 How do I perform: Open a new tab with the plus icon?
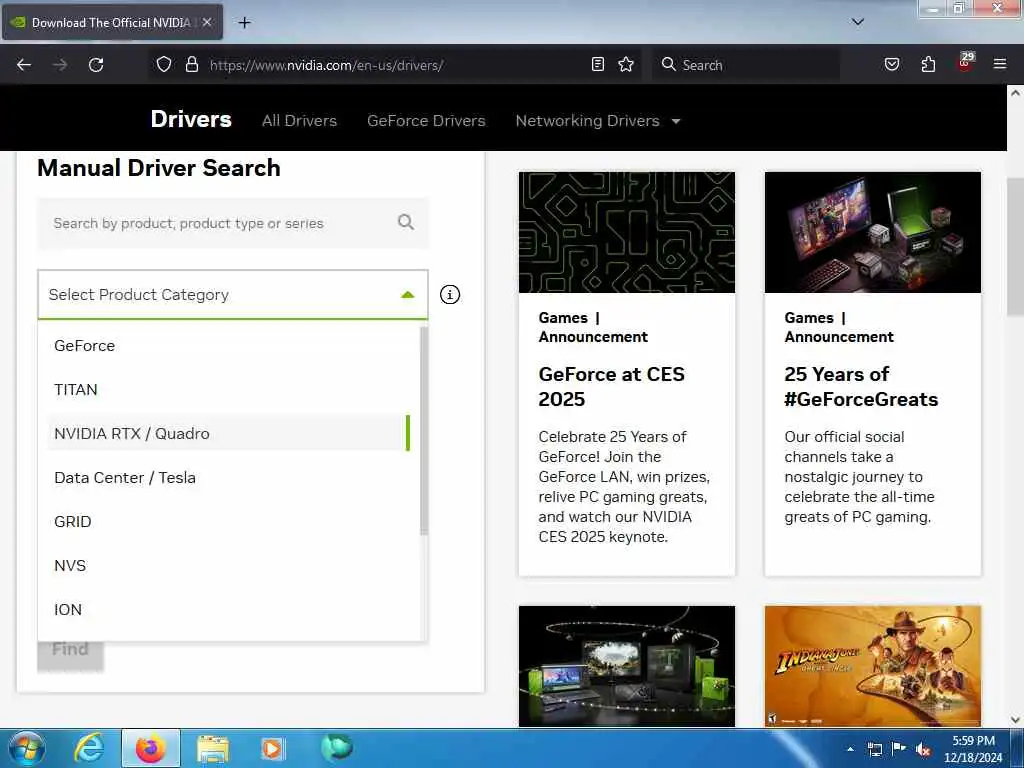[x=244, y=23]
